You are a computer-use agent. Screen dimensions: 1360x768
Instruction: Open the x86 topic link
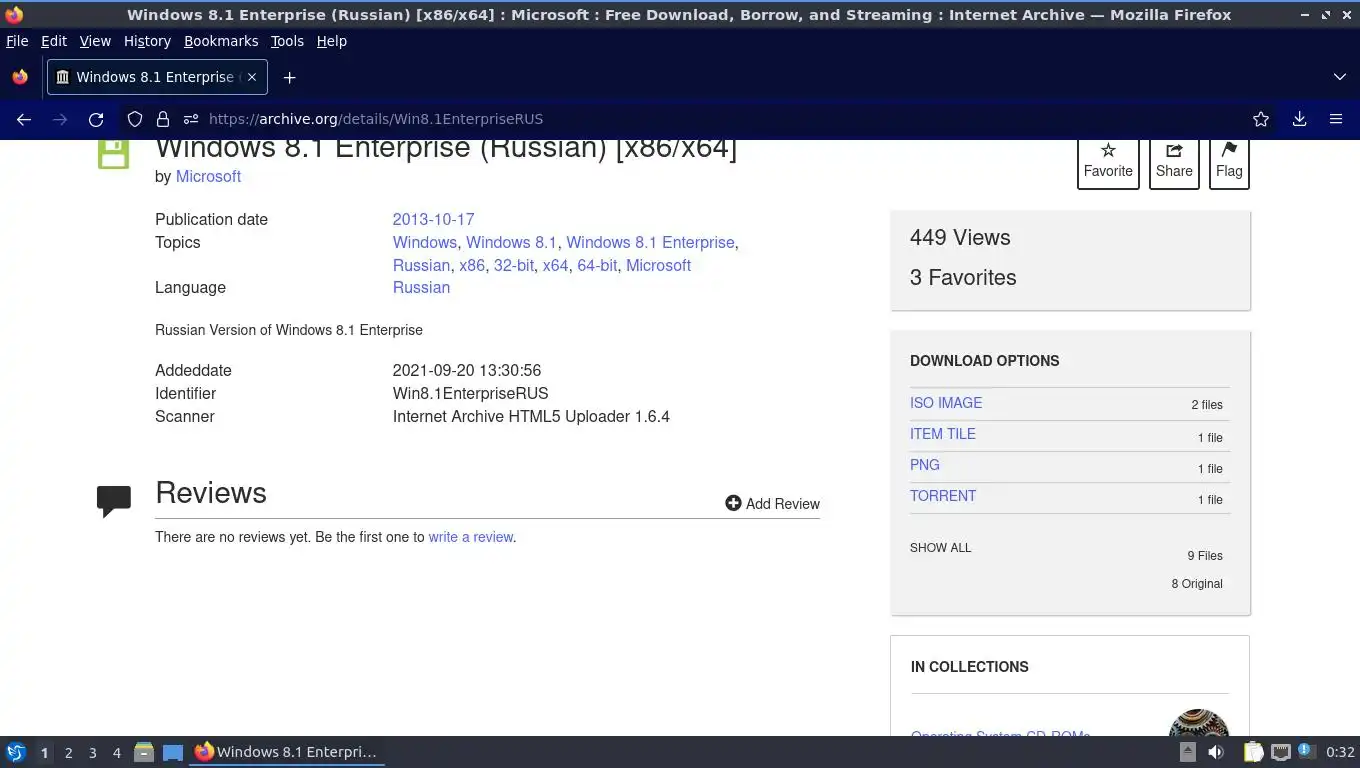472,265
